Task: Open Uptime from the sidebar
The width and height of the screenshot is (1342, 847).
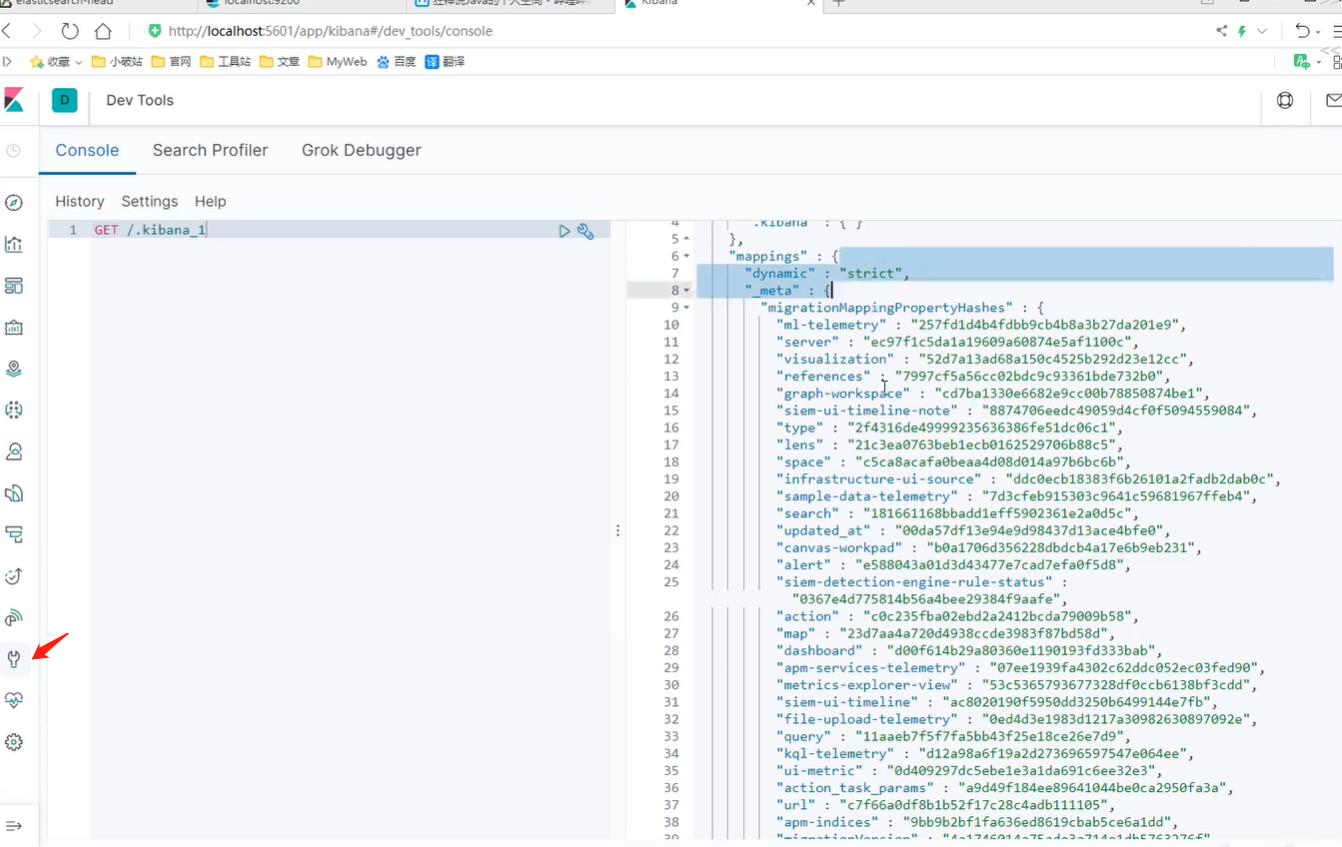Action: (14, 576)
